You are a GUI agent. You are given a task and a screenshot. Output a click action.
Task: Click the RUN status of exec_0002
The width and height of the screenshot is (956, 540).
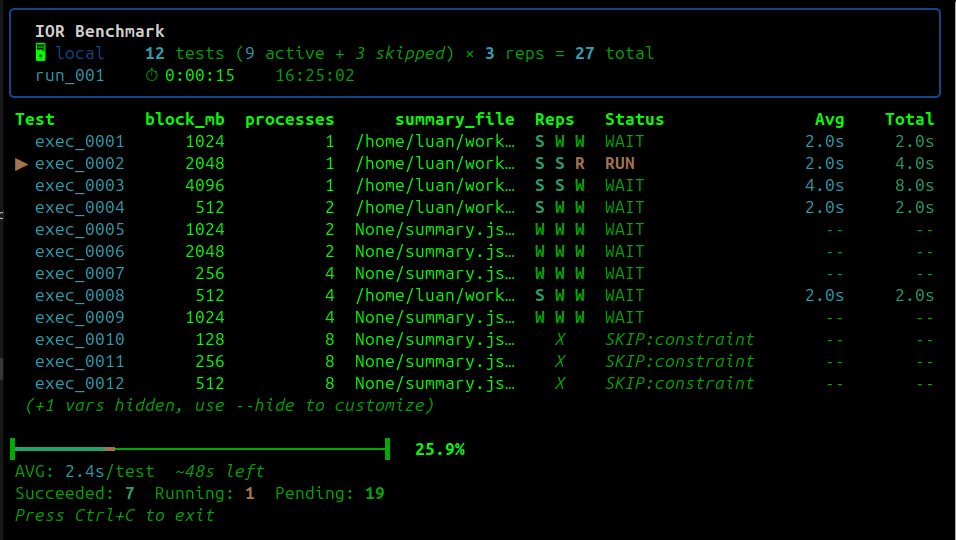(x=619, y=163)
